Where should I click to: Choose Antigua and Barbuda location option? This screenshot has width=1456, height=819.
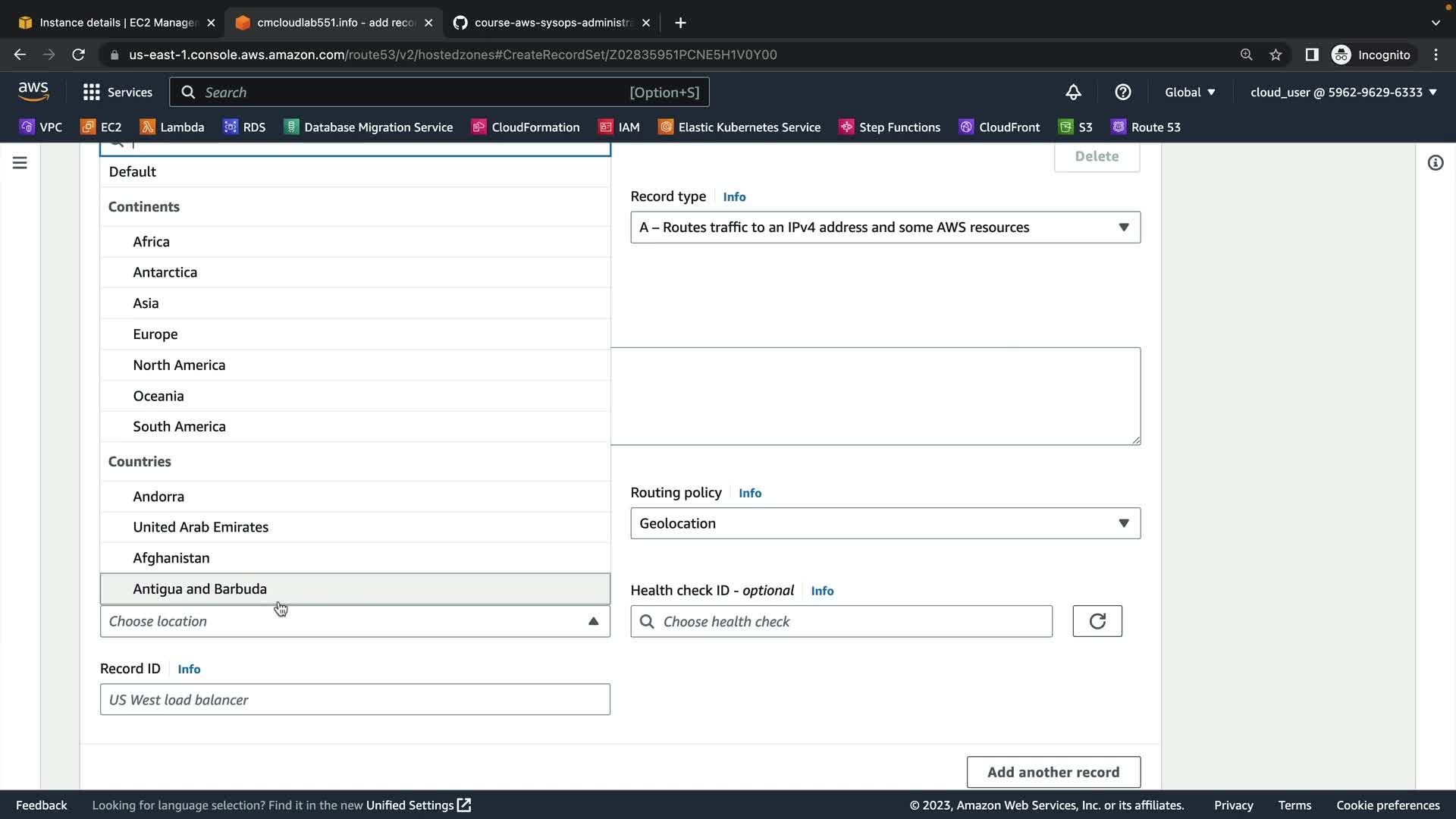coord(199,589)
